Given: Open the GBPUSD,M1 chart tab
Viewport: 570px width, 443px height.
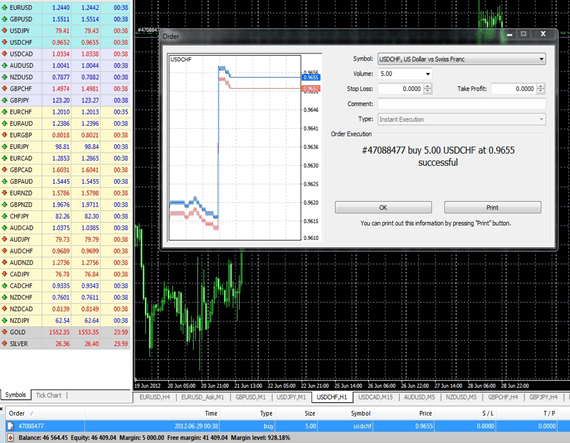Looking at the screenshot, I should [250, 397].
